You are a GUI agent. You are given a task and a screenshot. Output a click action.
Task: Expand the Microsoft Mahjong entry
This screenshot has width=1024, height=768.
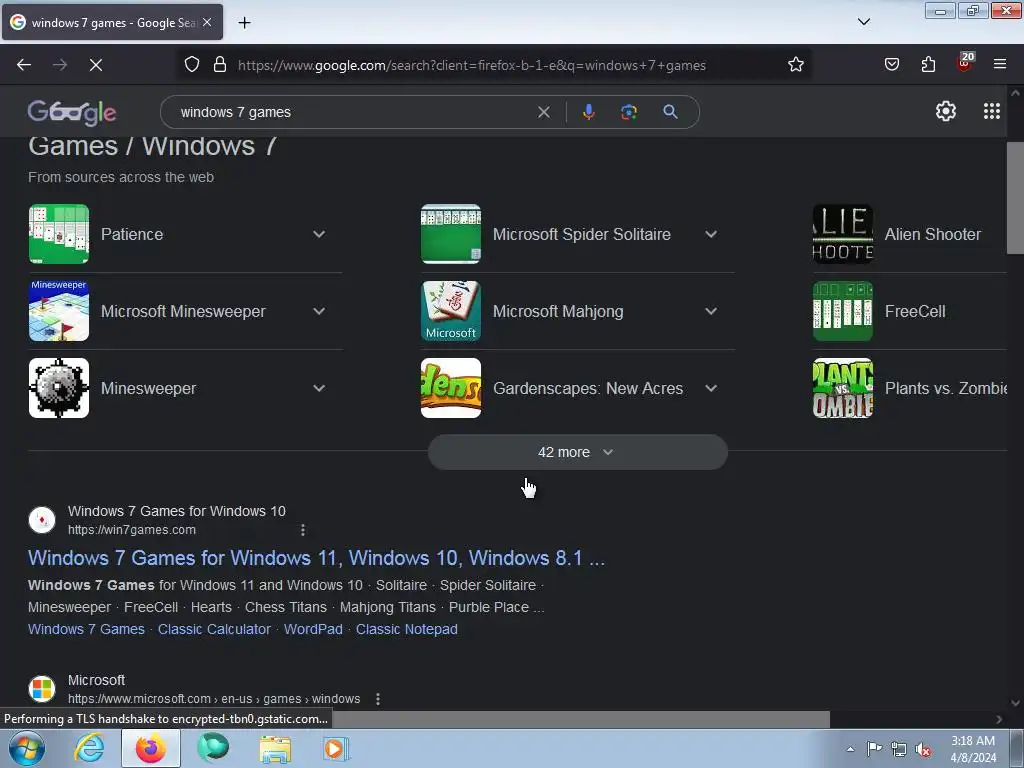[711, 311]
